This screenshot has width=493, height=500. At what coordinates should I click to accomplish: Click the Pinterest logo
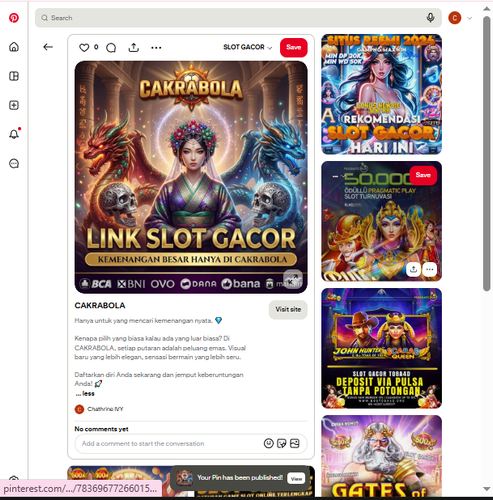(14, 18)
